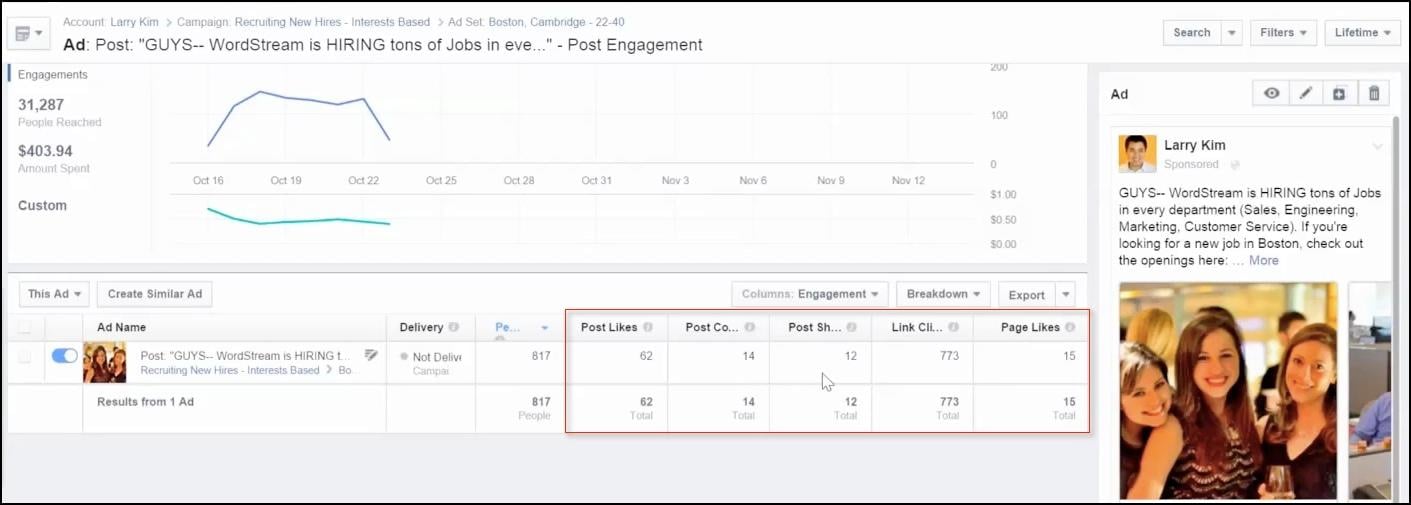1411x505 pixels.
Task: Open the Lifetime date range dropdown
Action: coord(1362,33)
